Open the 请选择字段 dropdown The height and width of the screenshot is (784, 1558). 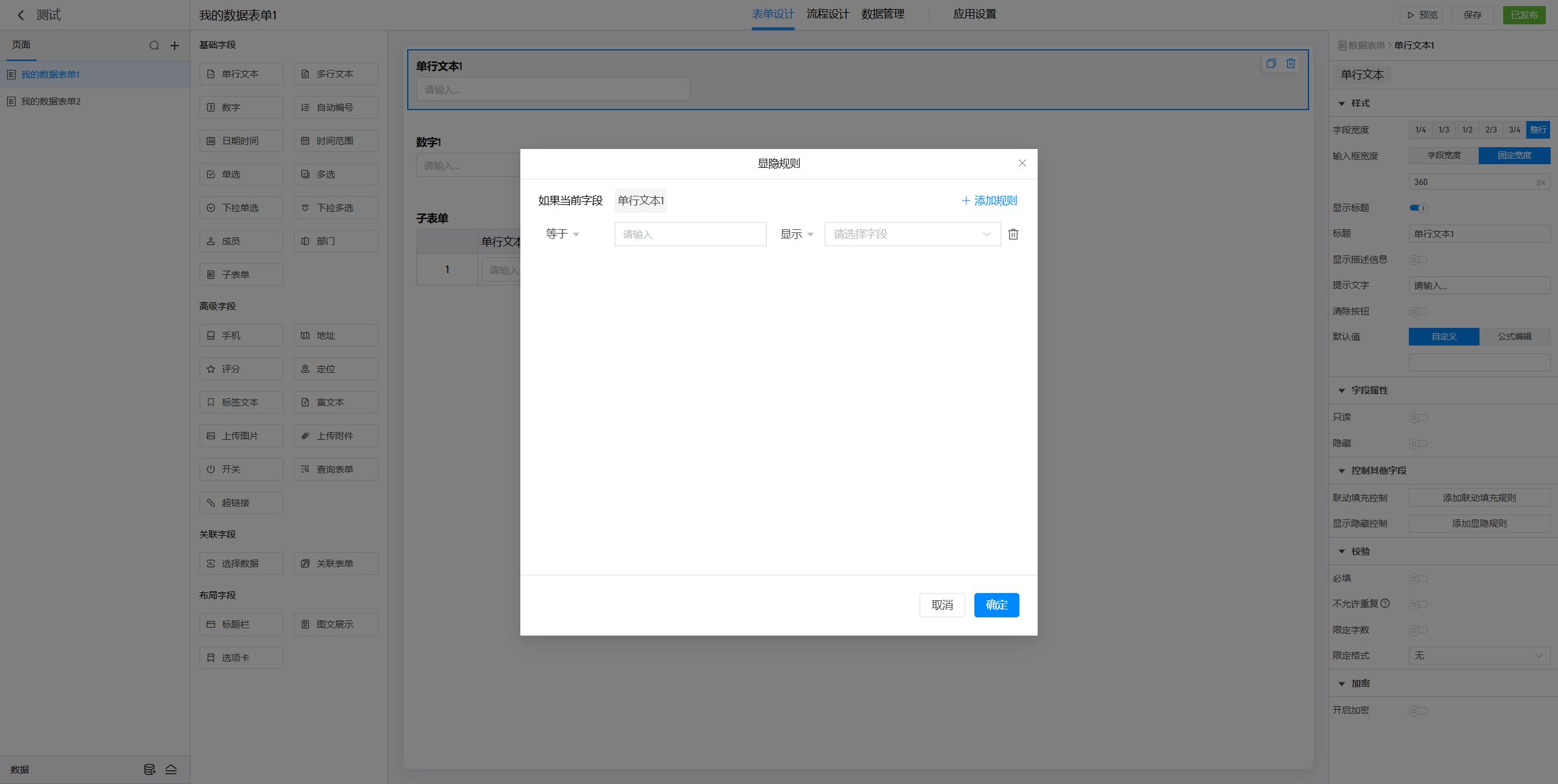[x=912, y=234]
